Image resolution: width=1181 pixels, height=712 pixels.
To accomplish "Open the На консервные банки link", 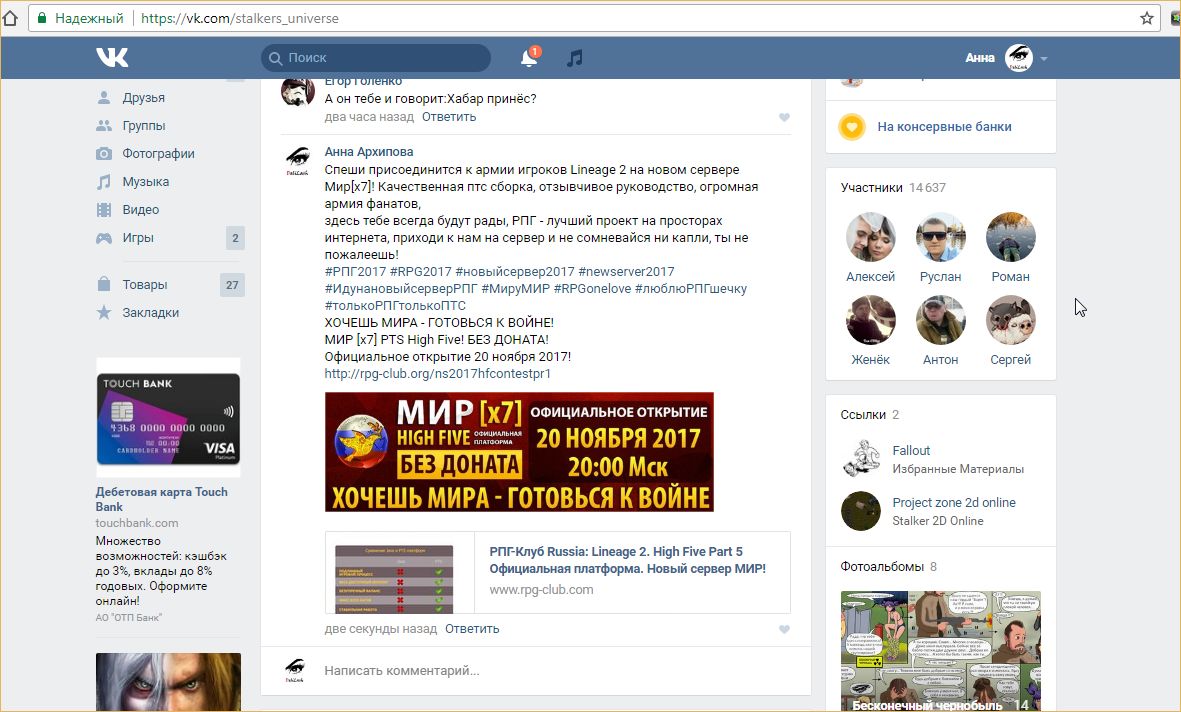I will [x=944, y=127].
